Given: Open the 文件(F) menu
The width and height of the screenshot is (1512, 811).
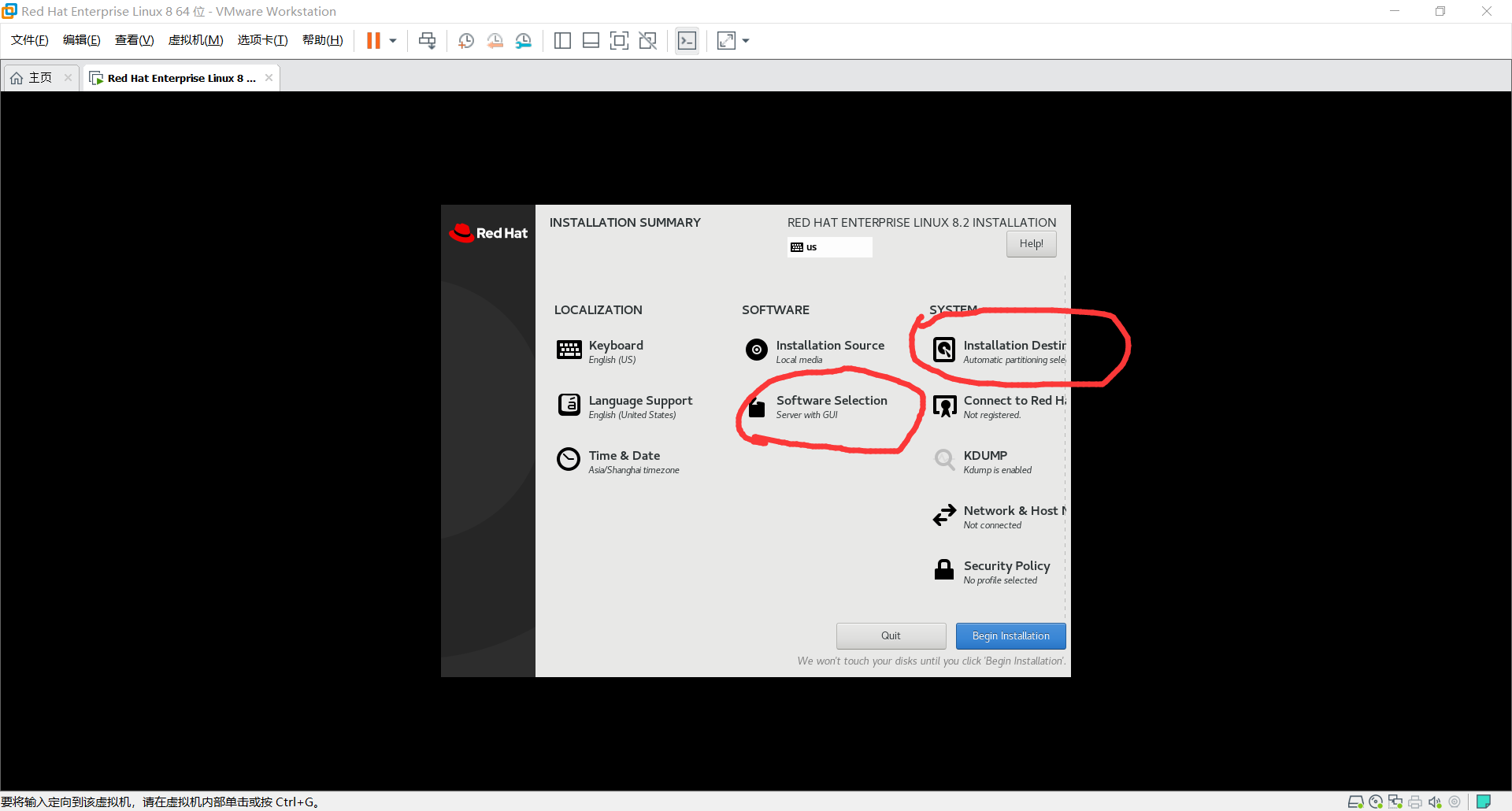Looking at the screenshot, I should pyautogui.click(x=30, y=40).
